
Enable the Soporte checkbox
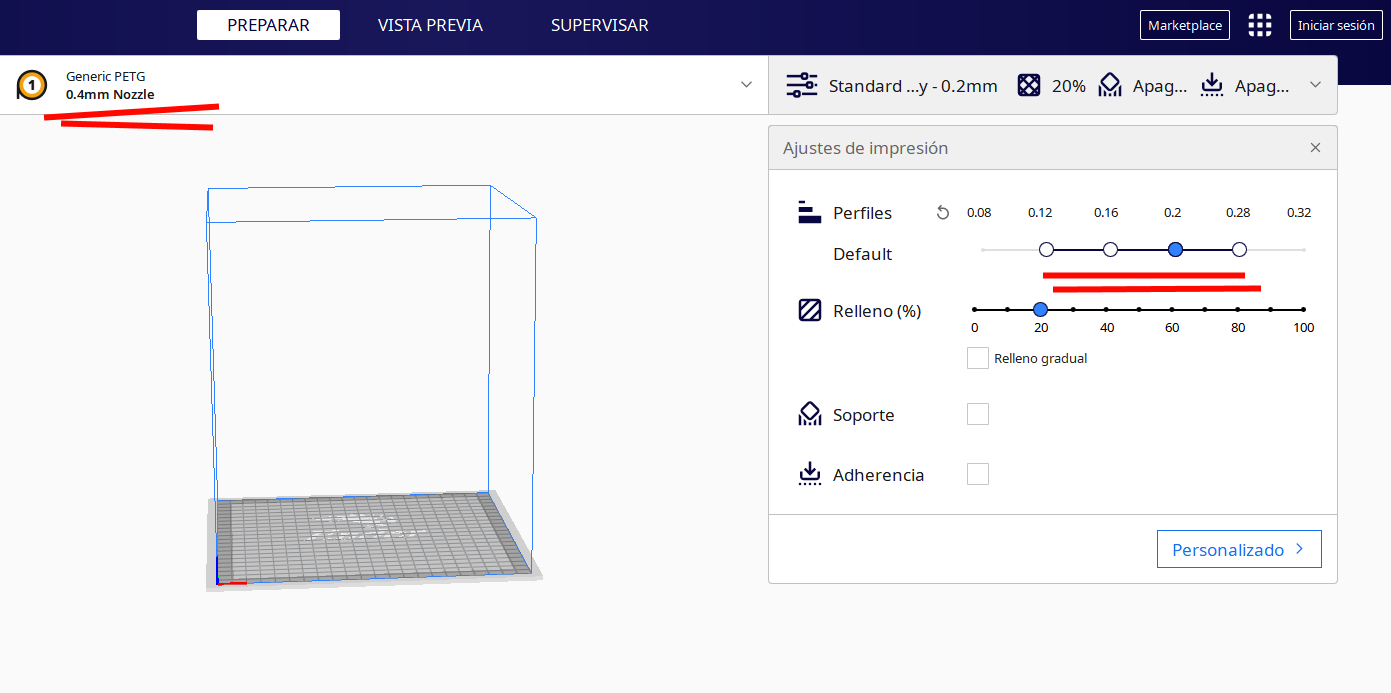(x=978, y=414)
